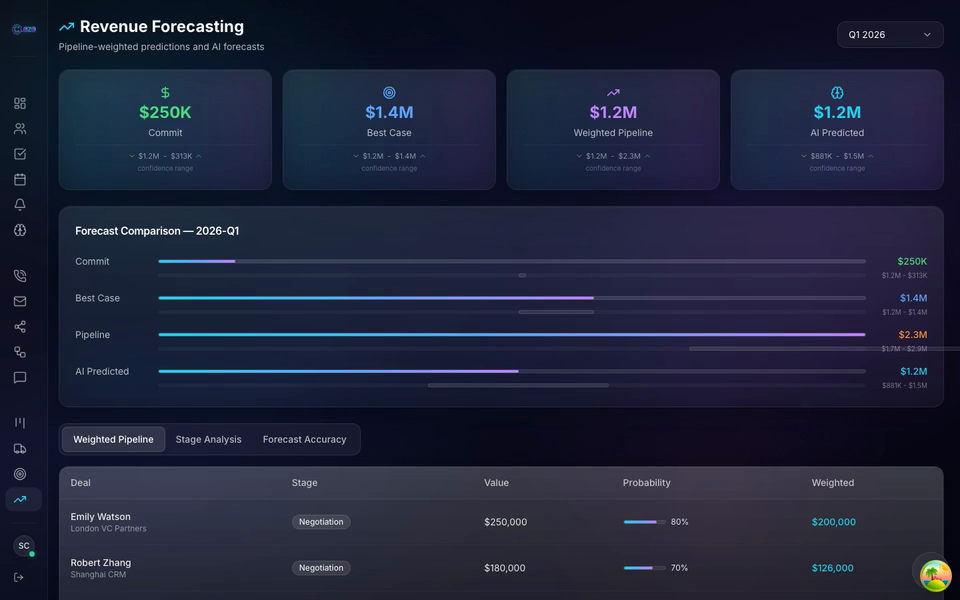
Task: Open notifications via the bell icon
Action: [x=21, y=204]
